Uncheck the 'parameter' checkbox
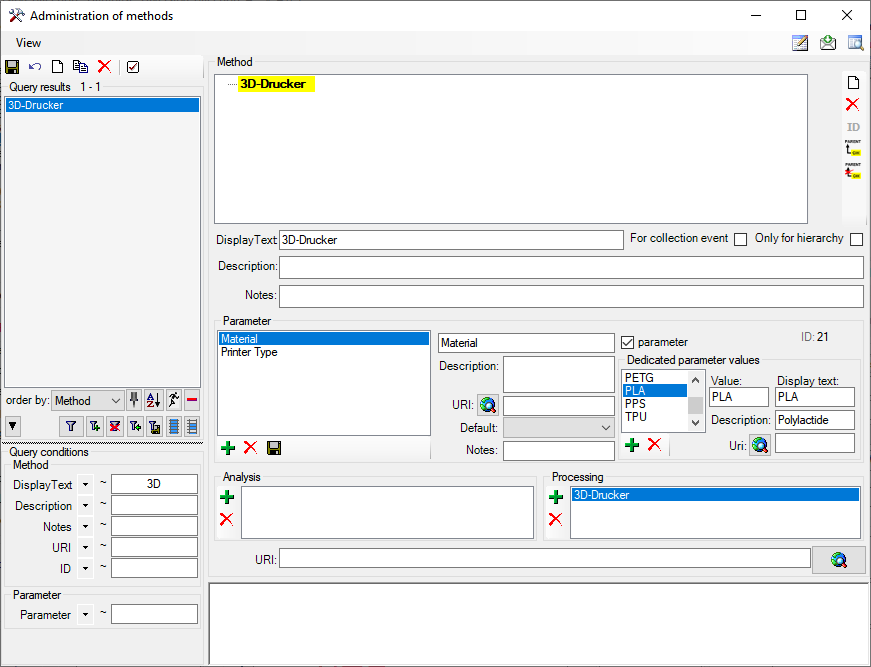The width and height of the screenshot is (871, 667). click(628, 342)
